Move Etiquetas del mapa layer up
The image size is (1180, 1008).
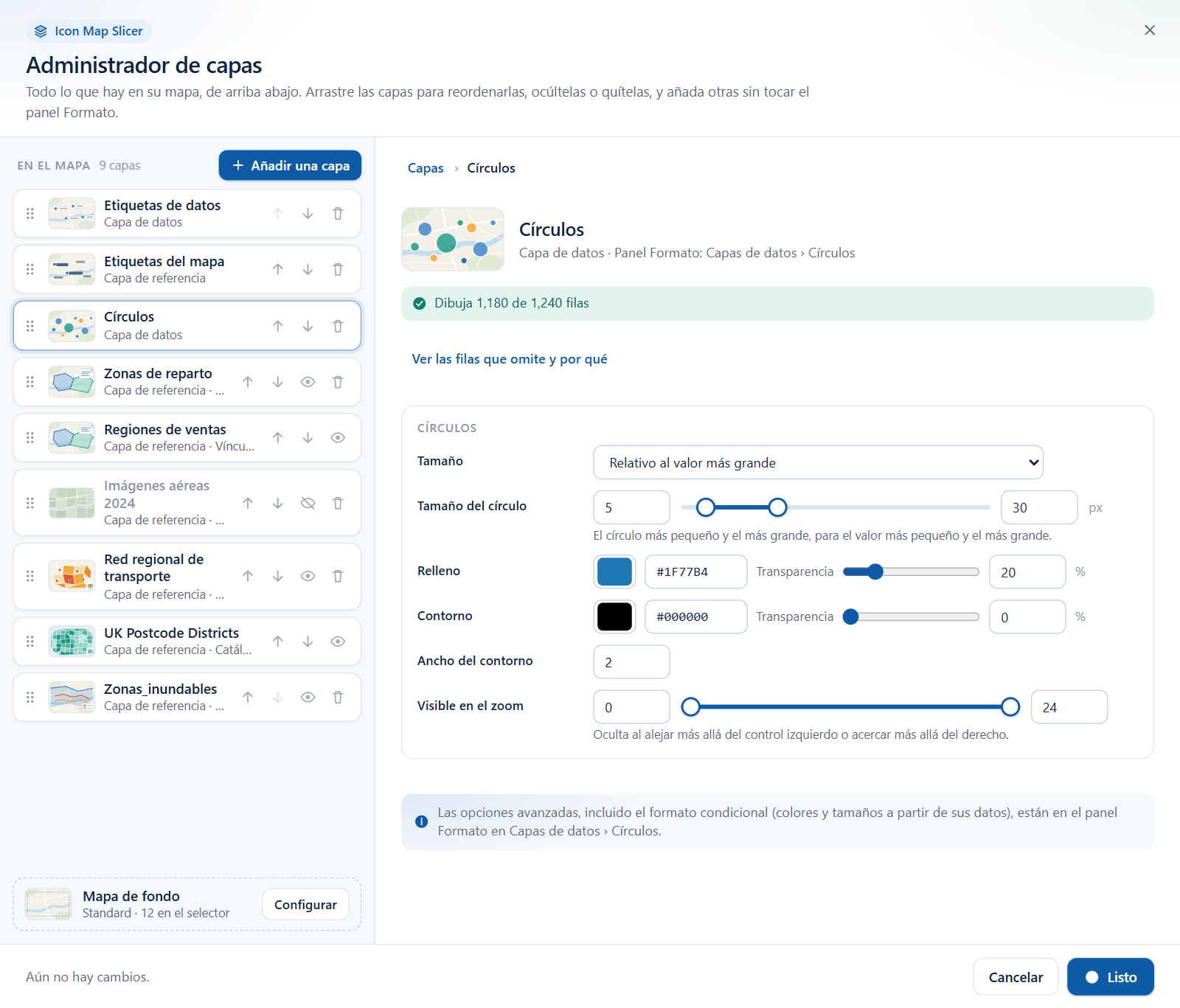[x=277, y=270]
